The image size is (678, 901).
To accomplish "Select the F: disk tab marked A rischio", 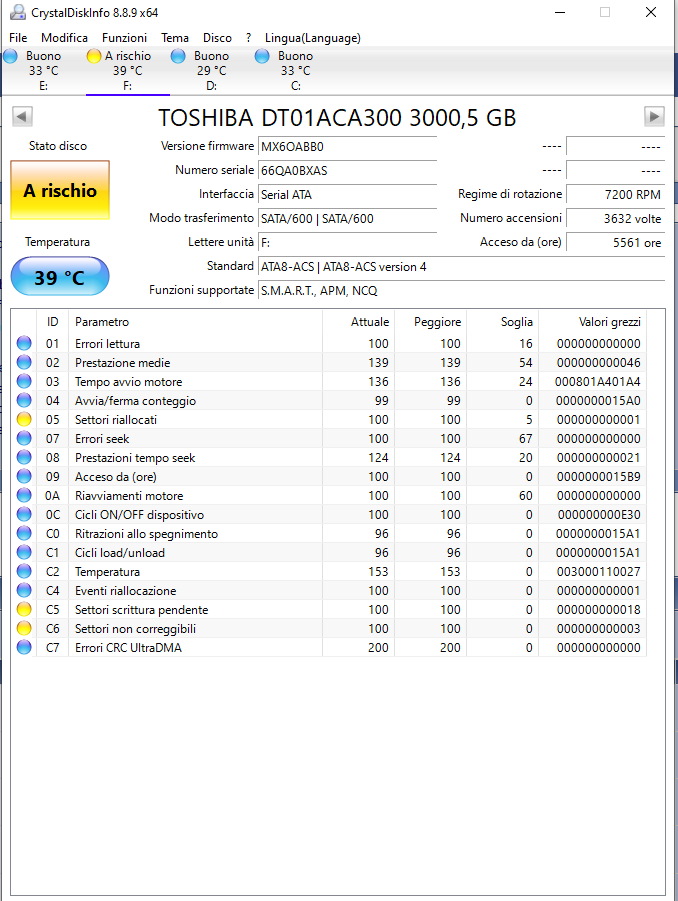I will coord(128,71).
